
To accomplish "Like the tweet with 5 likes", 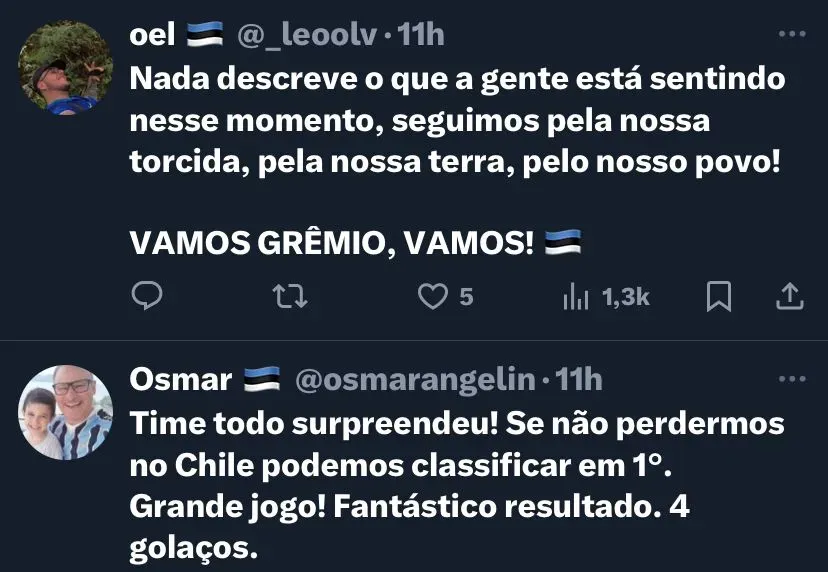I will (x=433, y=296).
